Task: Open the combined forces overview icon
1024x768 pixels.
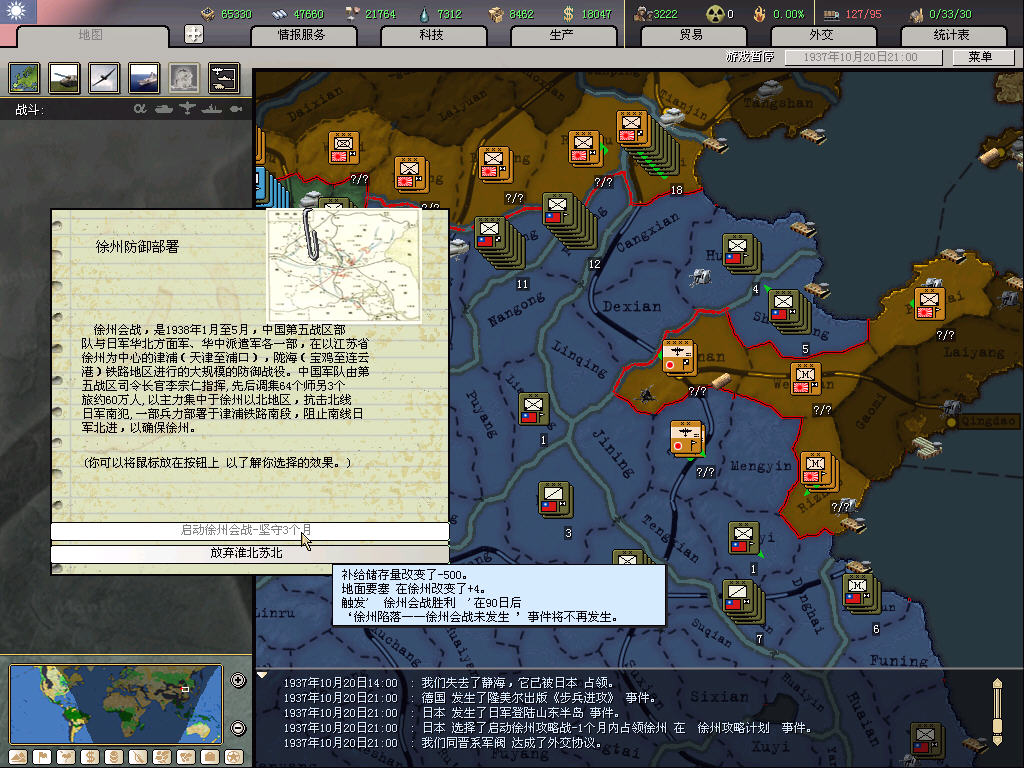Action: coord(223,78)
